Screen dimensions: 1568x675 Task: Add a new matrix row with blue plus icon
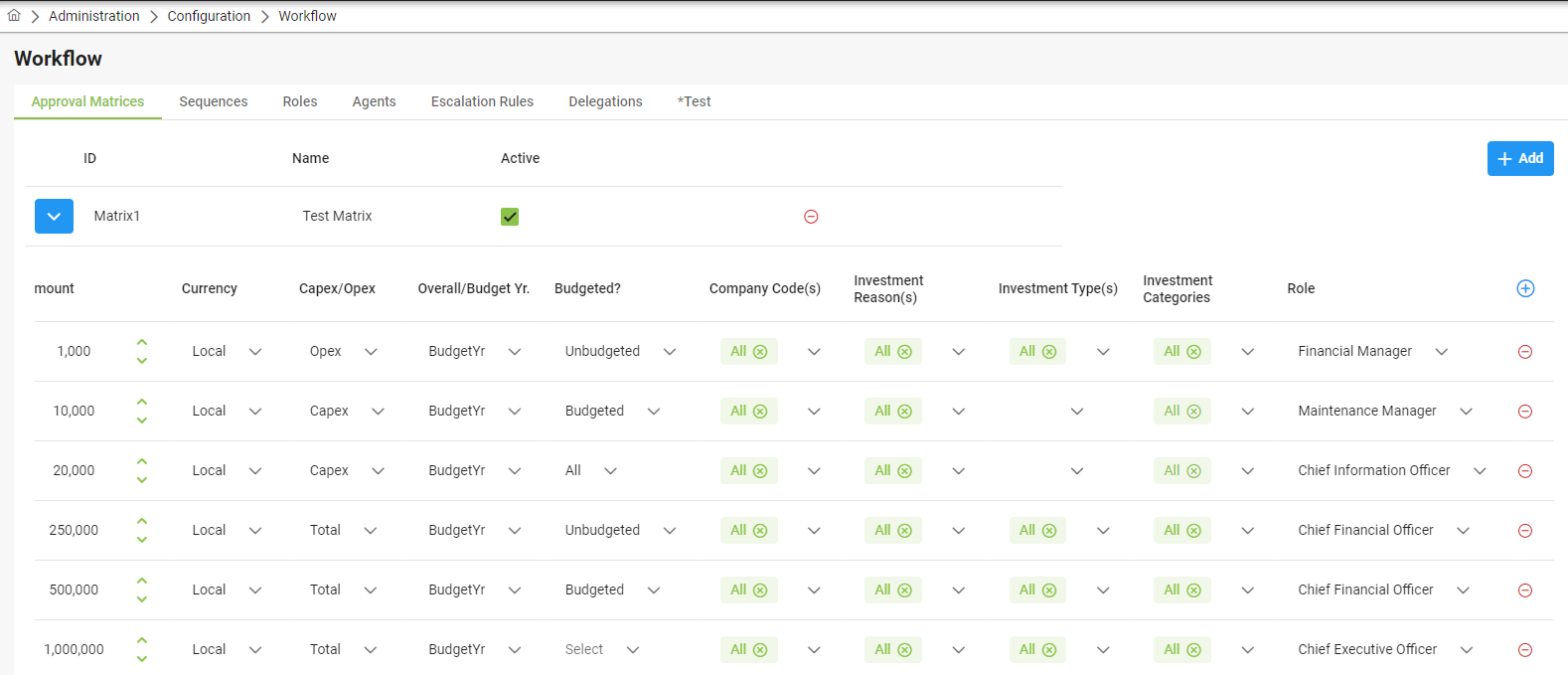(x=1525, y=288)
